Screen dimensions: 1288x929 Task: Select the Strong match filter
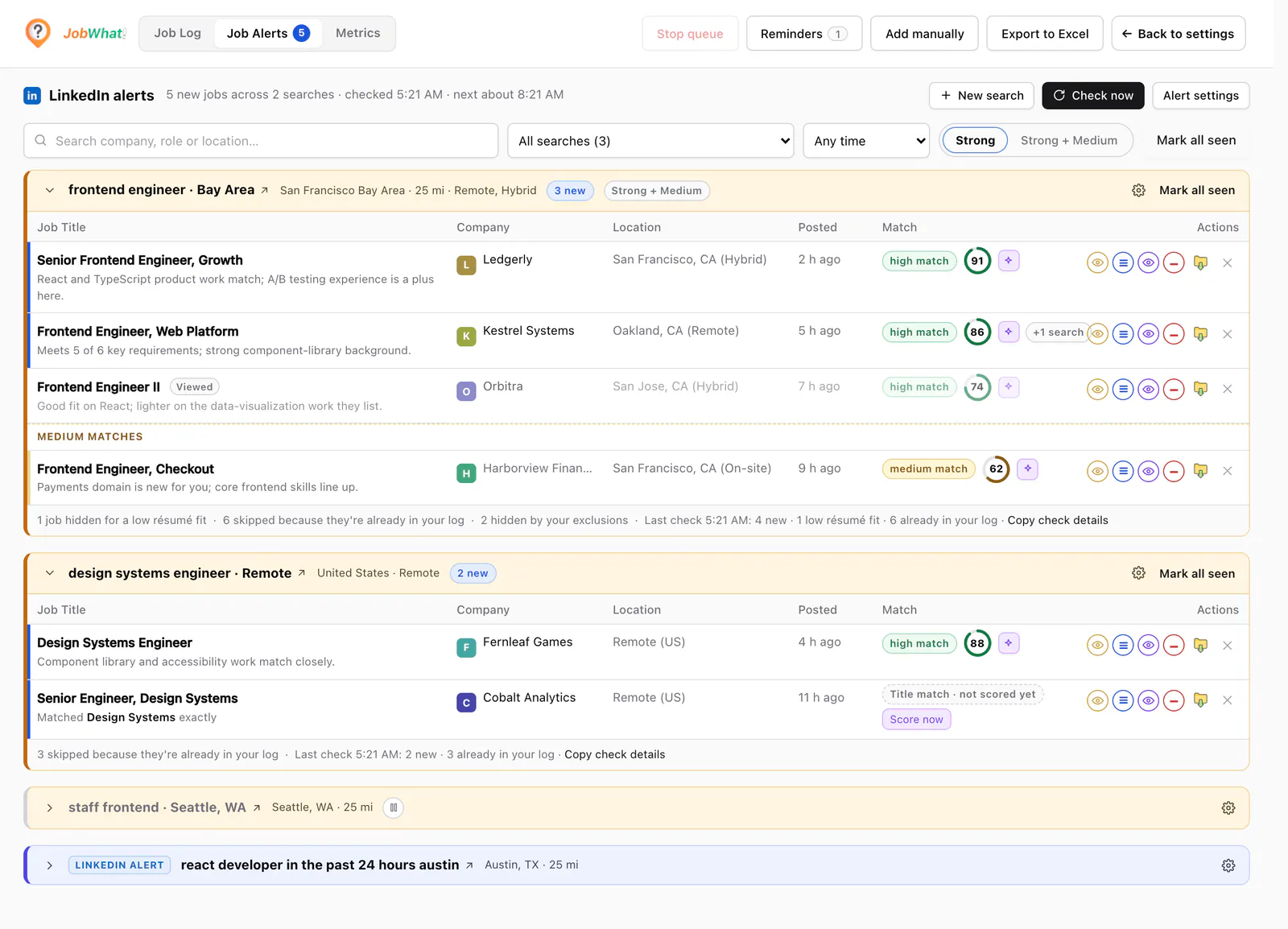(x=975, y=141)
